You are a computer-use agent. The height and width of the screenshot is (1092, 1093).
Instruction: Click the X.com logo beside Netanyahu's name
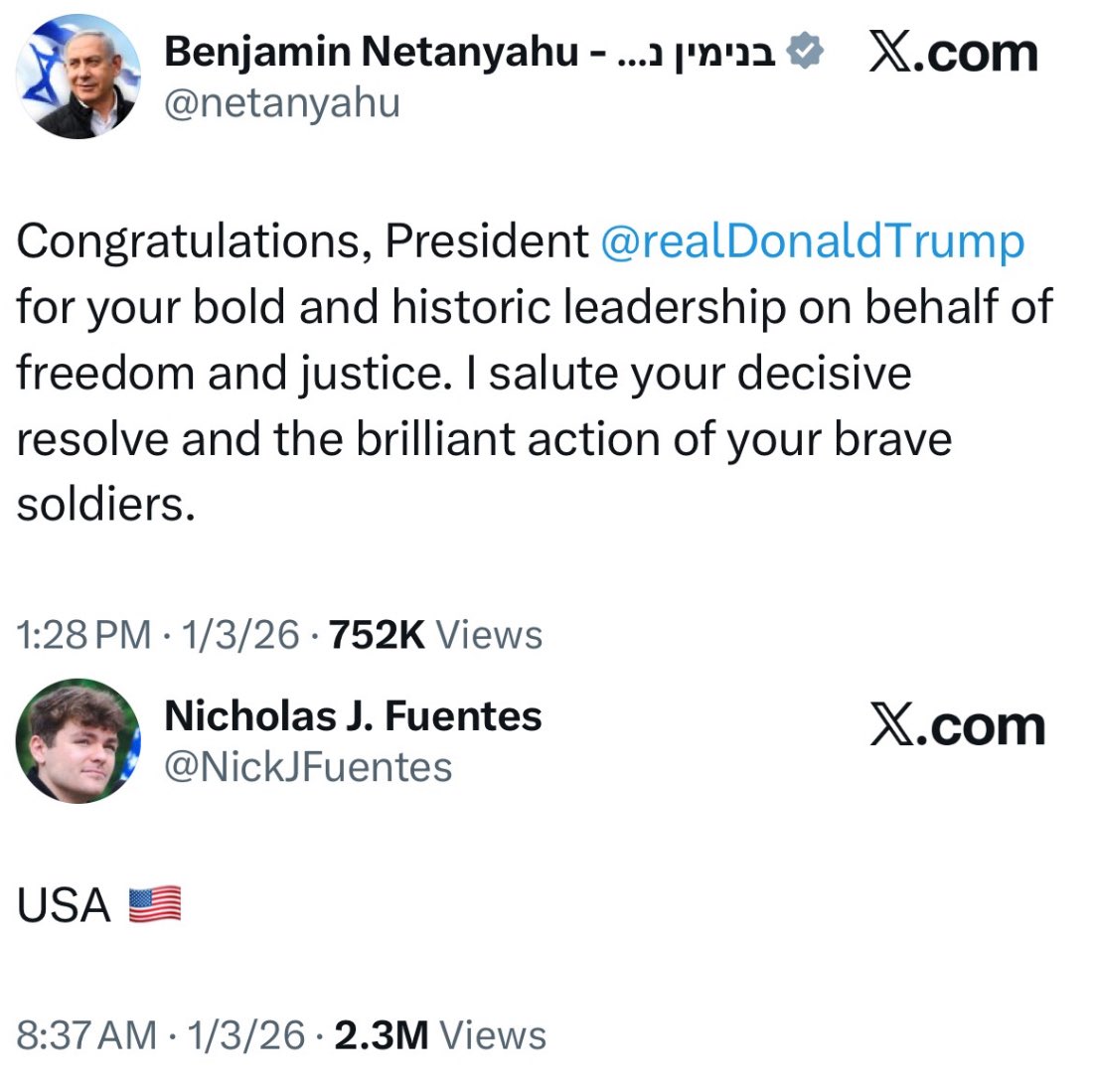953,53
